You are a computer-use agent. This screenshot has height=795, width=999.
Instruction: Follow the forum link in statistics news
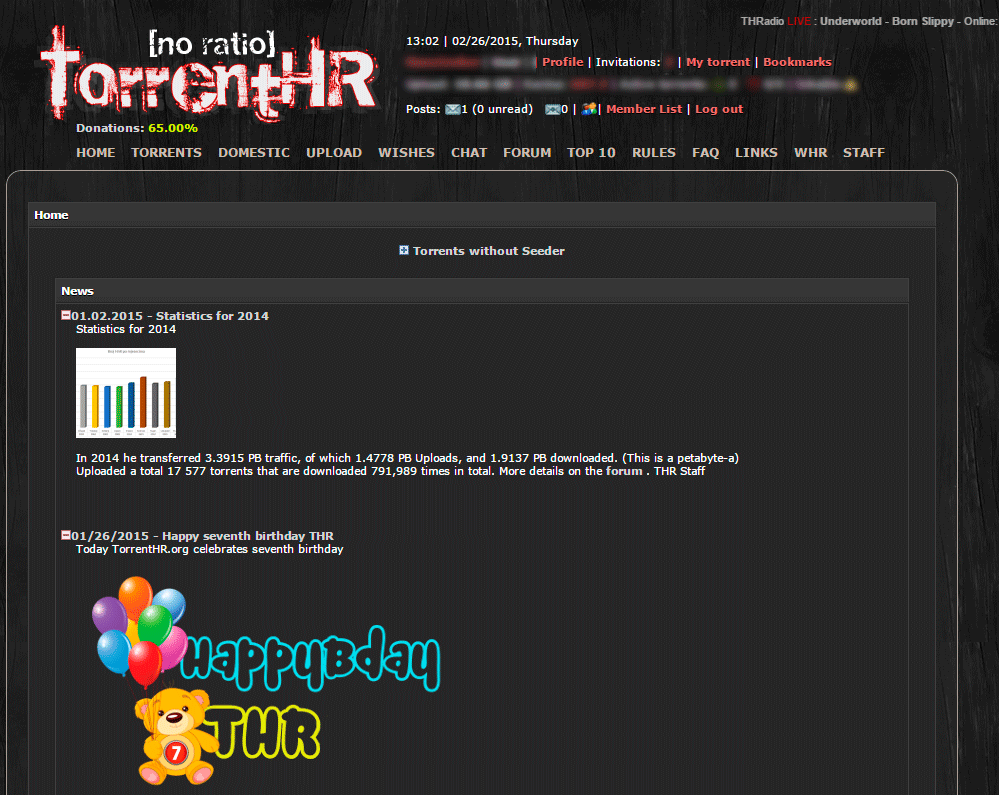click(624, 471)
